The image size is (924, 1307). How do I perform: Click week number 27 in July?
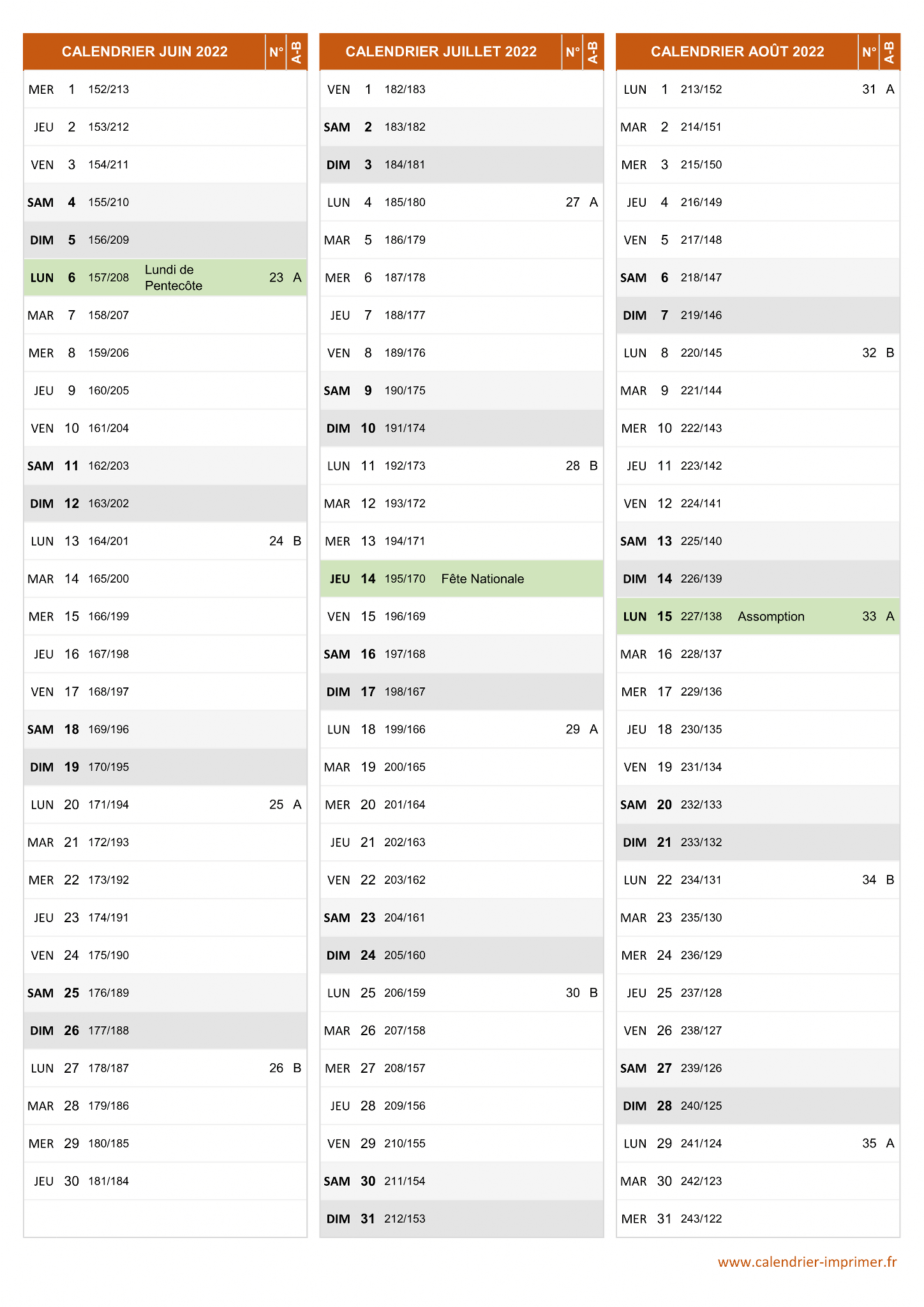click(x=572, y=202)
